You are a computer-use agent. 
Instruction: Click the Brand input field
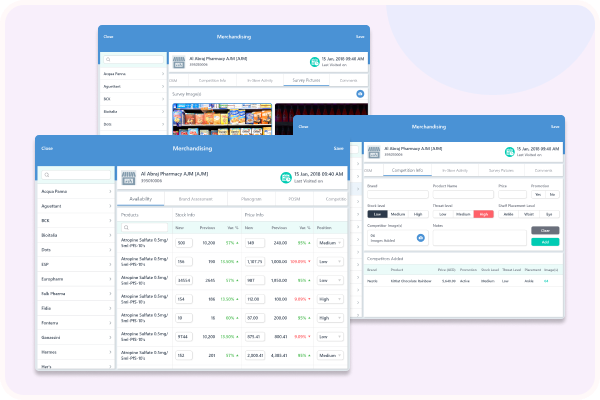pos(396,194)
